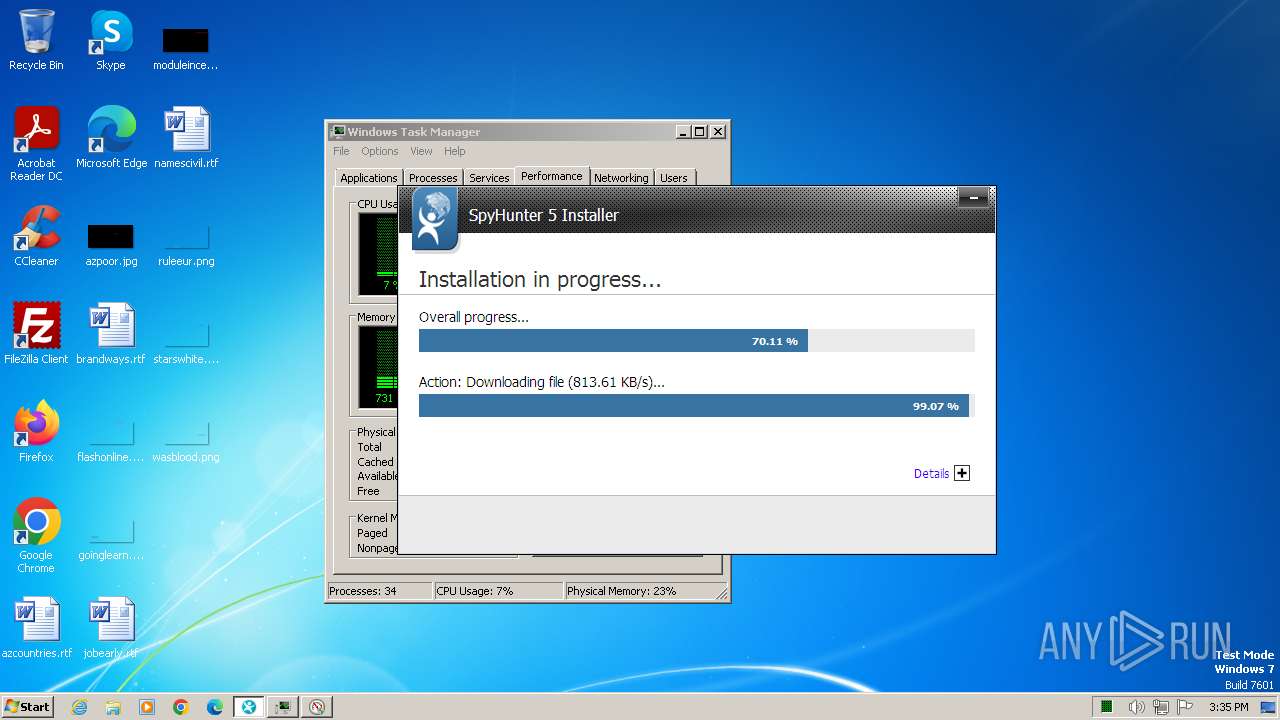The width and height of the screenshot is (1280, 720).
Task: Open the CCleaner desktop shortcut
Action: point(36,236)
